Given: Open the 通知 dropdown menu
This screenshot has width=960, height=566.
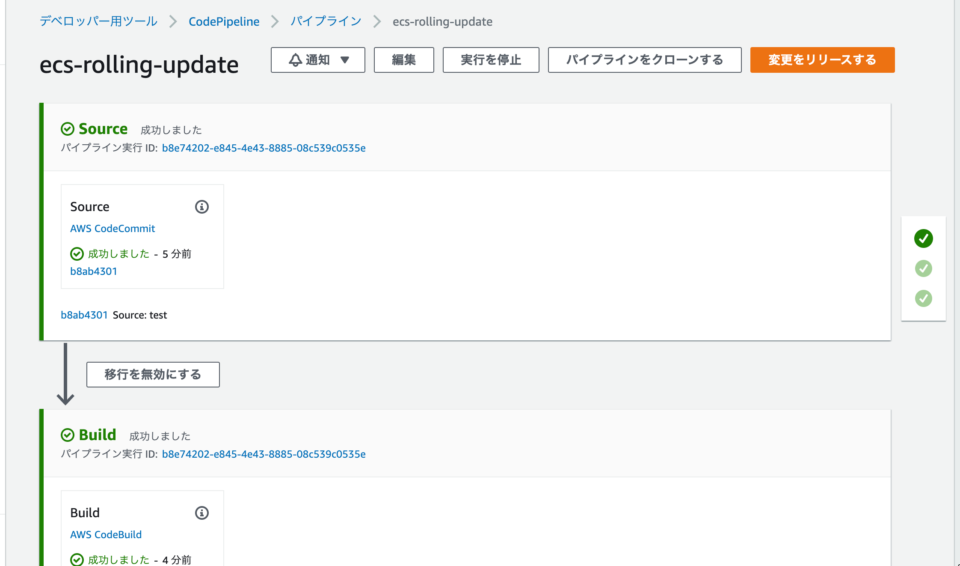Looking at the screenshot, I should pos(345,60).
